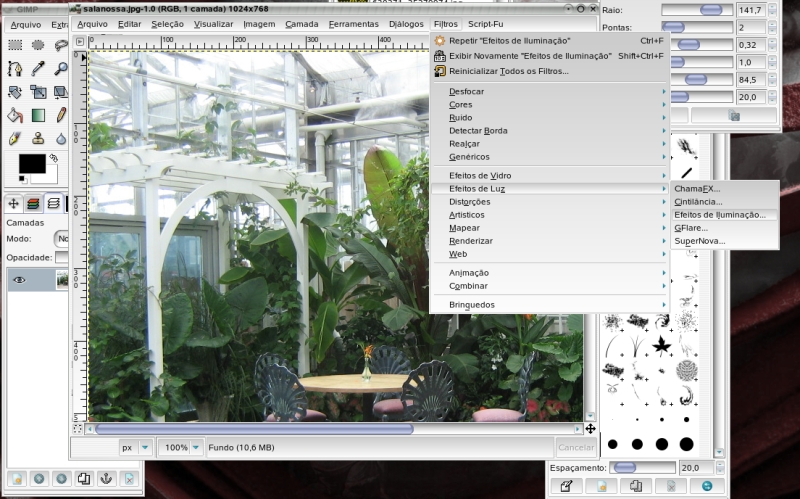Open the Ferramentas menu
The image size is (800, 499).
pyautogui.click(x=354, y=24)
